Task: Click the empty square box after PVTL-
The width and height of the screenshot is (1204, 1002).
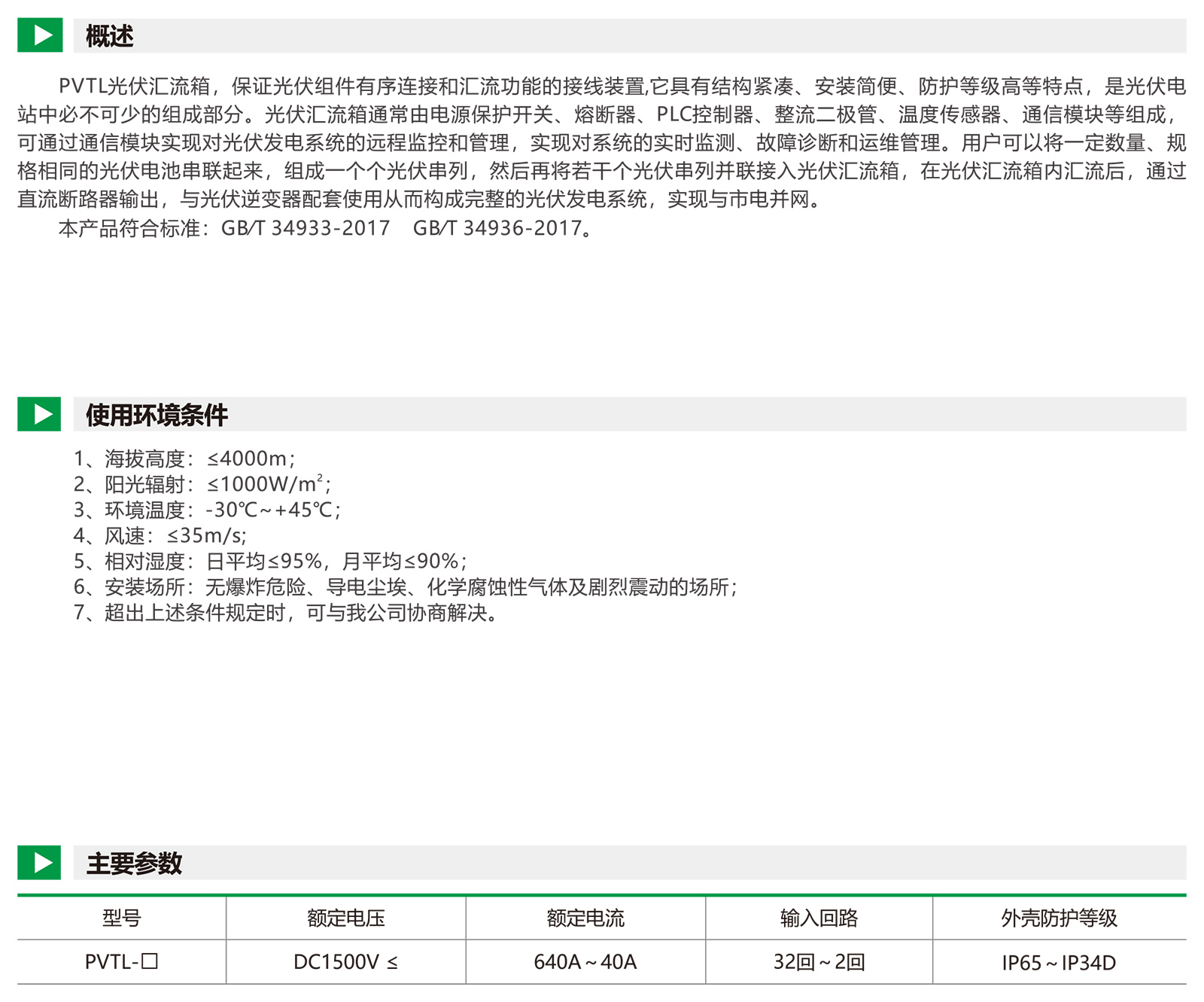Action: coord(150,961)
